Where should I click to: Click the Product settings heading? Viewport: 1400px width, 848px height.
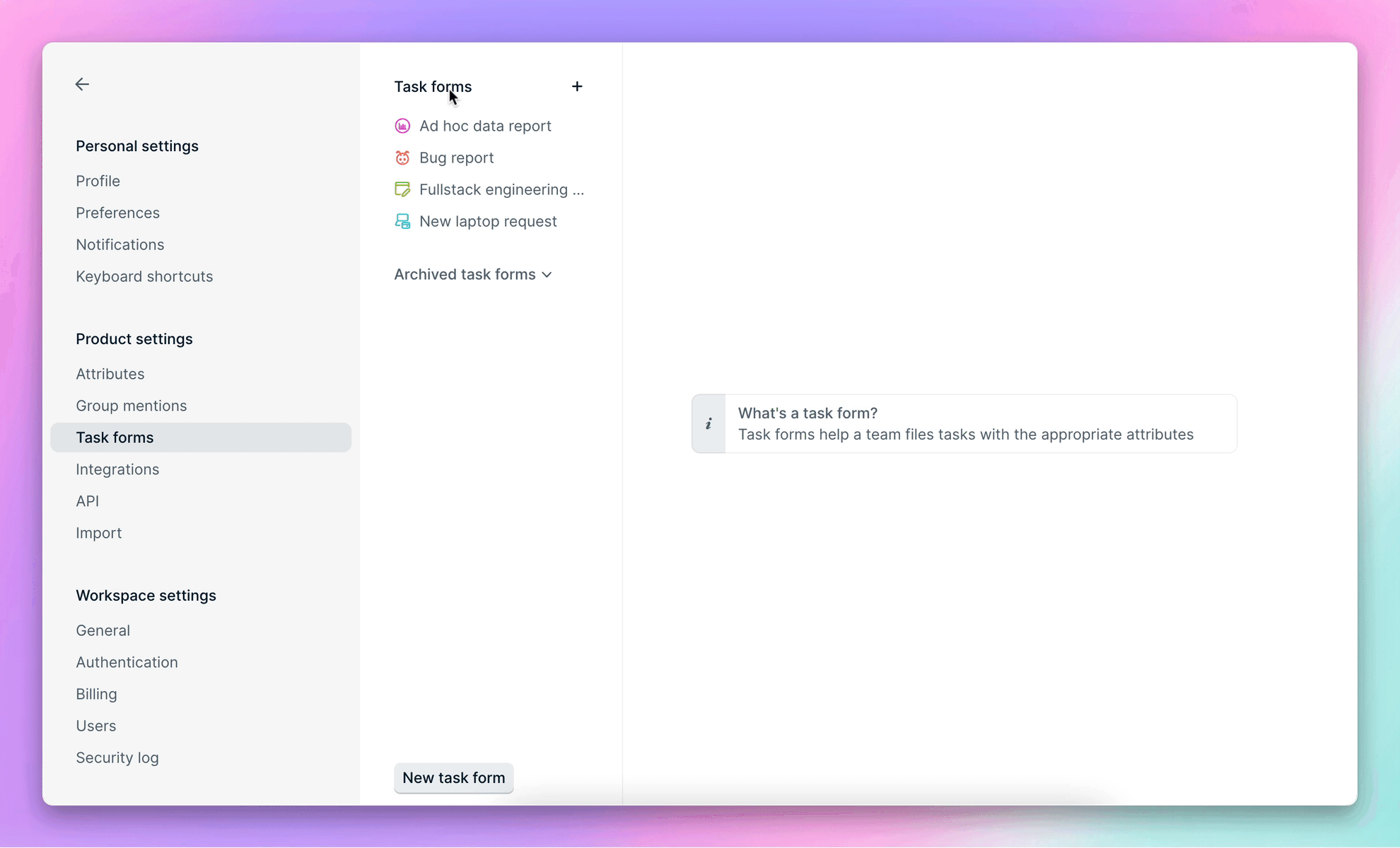click(134, 338)
